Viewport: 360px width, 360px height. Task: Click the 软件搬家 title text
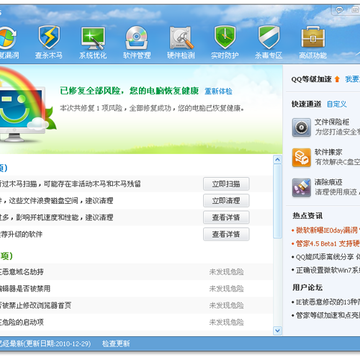coord(328,153)
